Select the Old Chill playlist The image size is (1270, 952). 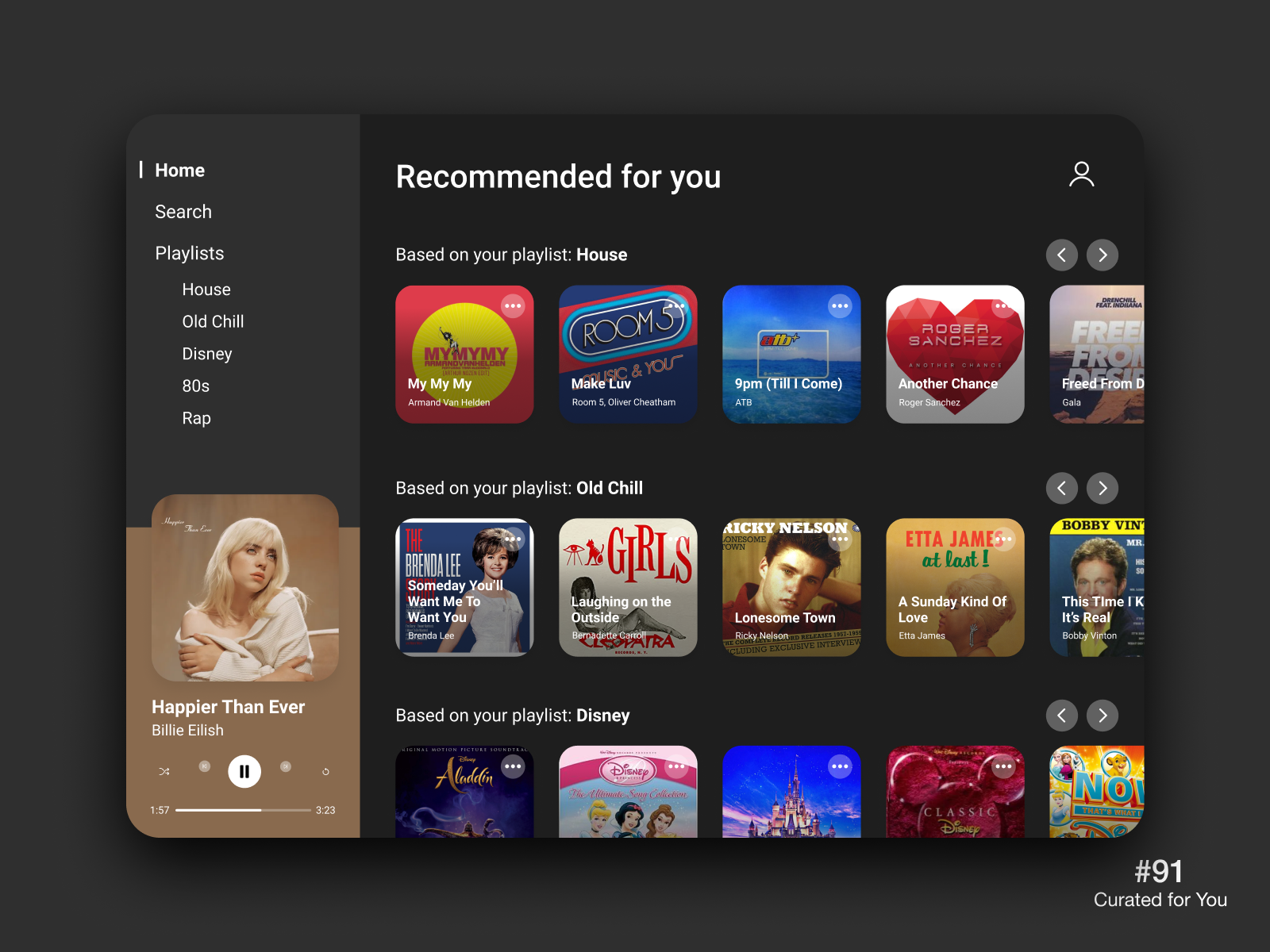coord(213,321)
